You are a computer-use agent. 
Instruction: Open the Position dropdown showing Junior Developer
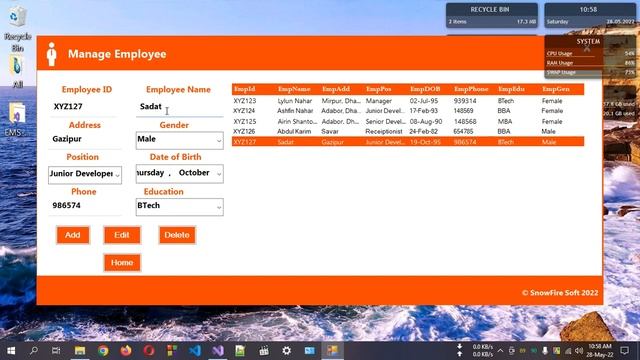[85, 175]
